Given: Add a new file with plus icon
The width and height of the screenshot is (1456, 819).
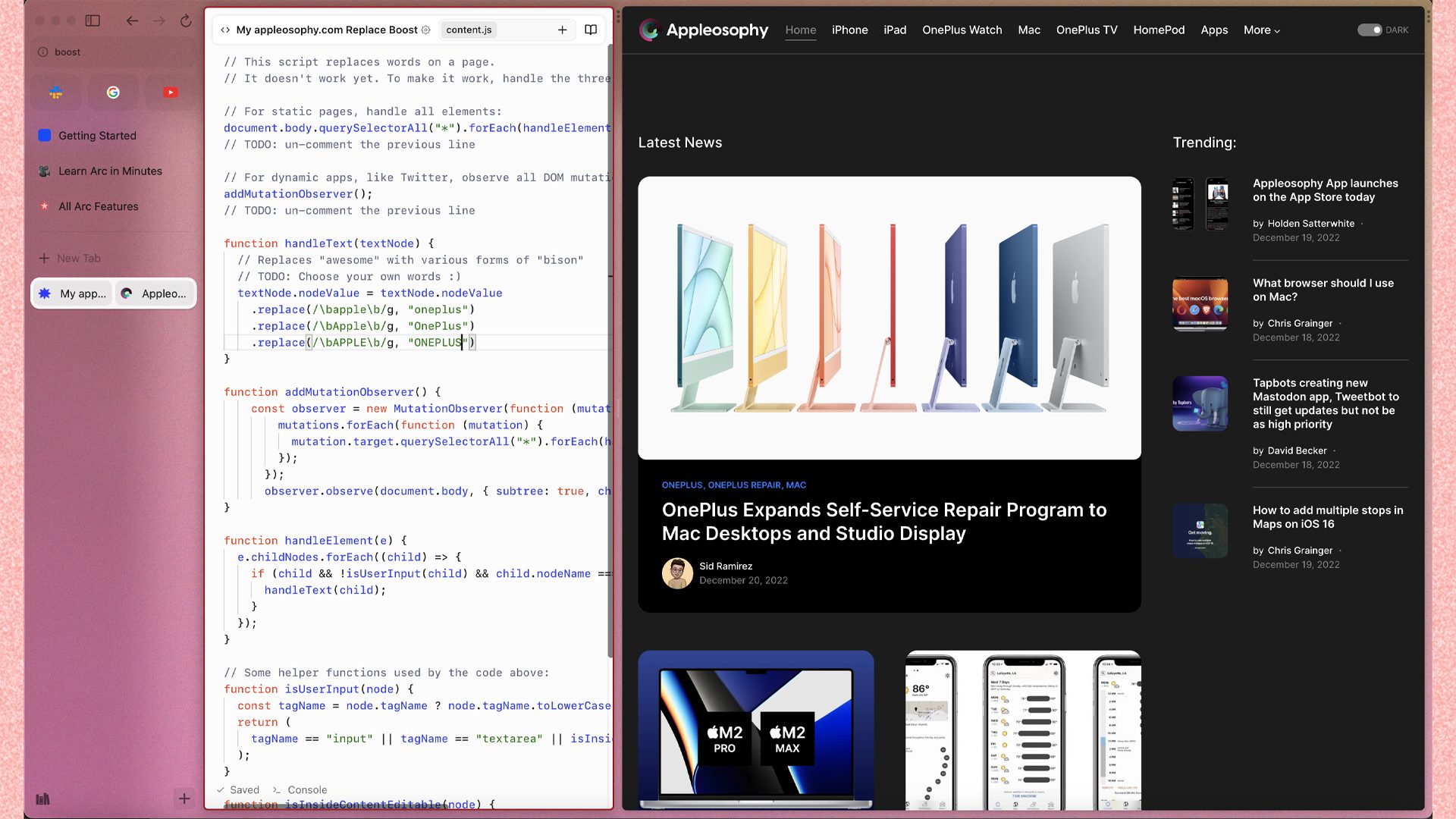Looking at the screenshot, I should click(562, 30).
